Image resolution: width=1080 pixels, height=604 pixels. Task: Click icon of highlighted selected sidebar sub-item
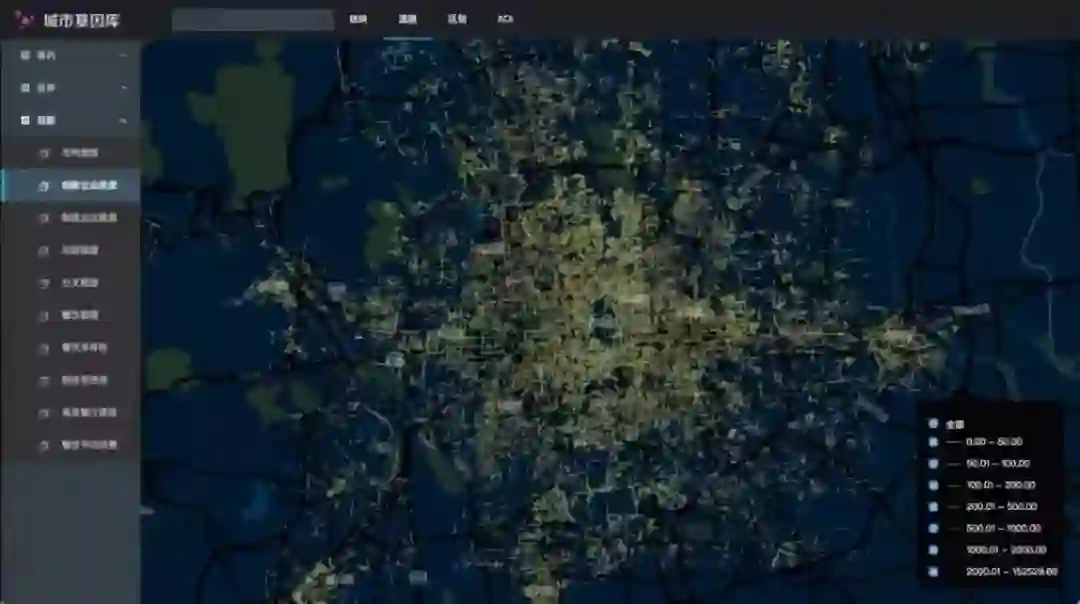click(44, 185)
